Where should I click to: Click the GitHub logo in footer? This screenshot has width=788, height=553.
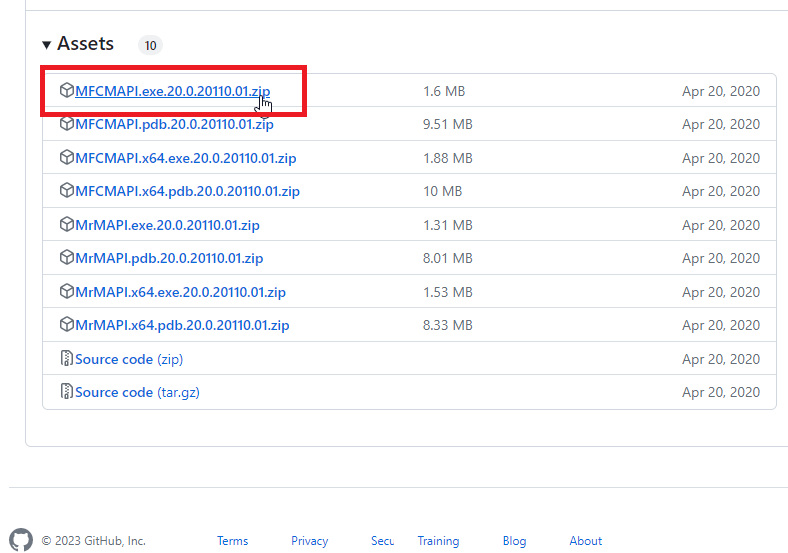(x=21, y=540)
